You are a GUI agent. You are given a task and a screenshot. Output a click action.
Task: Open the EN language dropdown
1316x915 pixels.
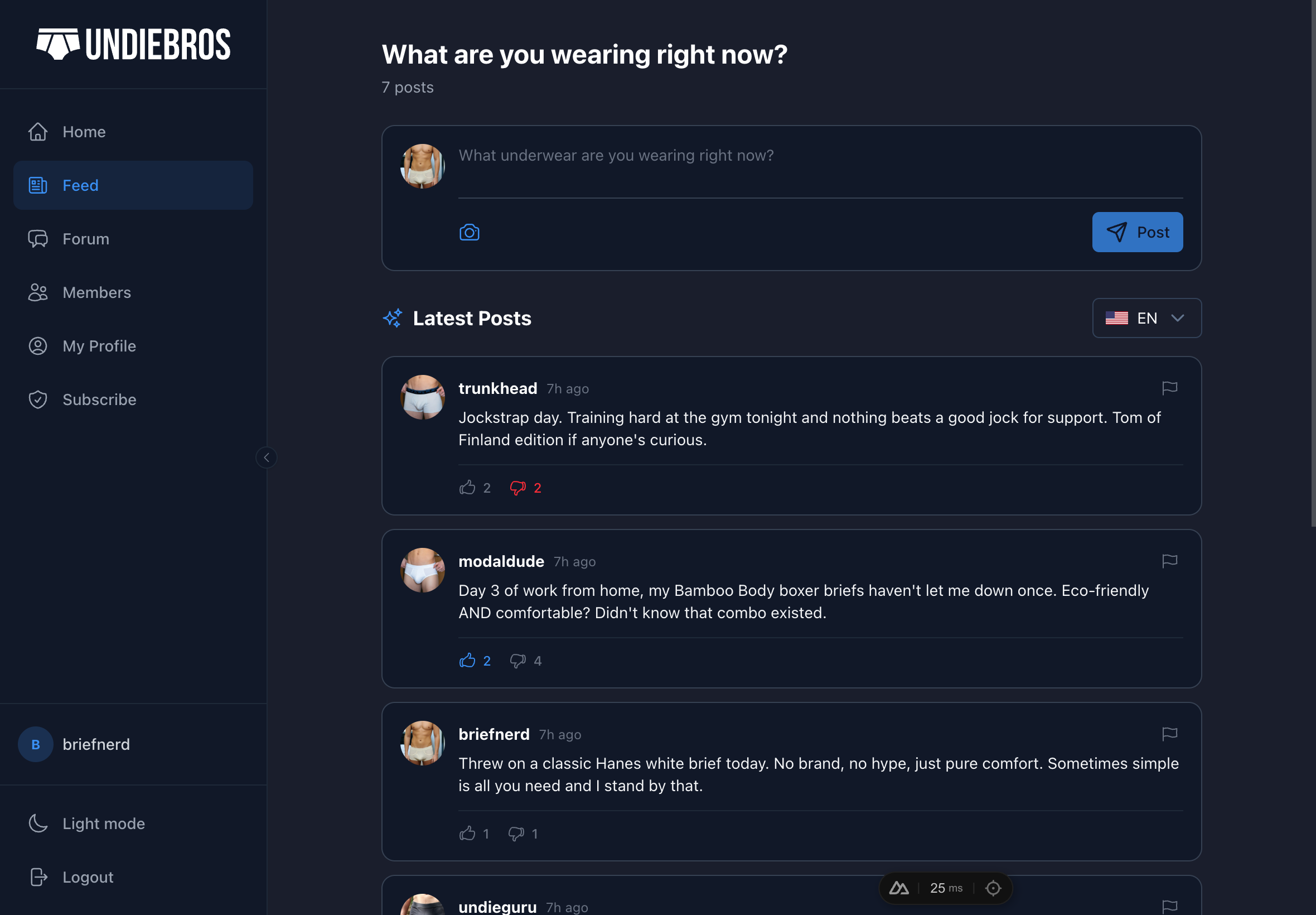[x=1146, y=318]
